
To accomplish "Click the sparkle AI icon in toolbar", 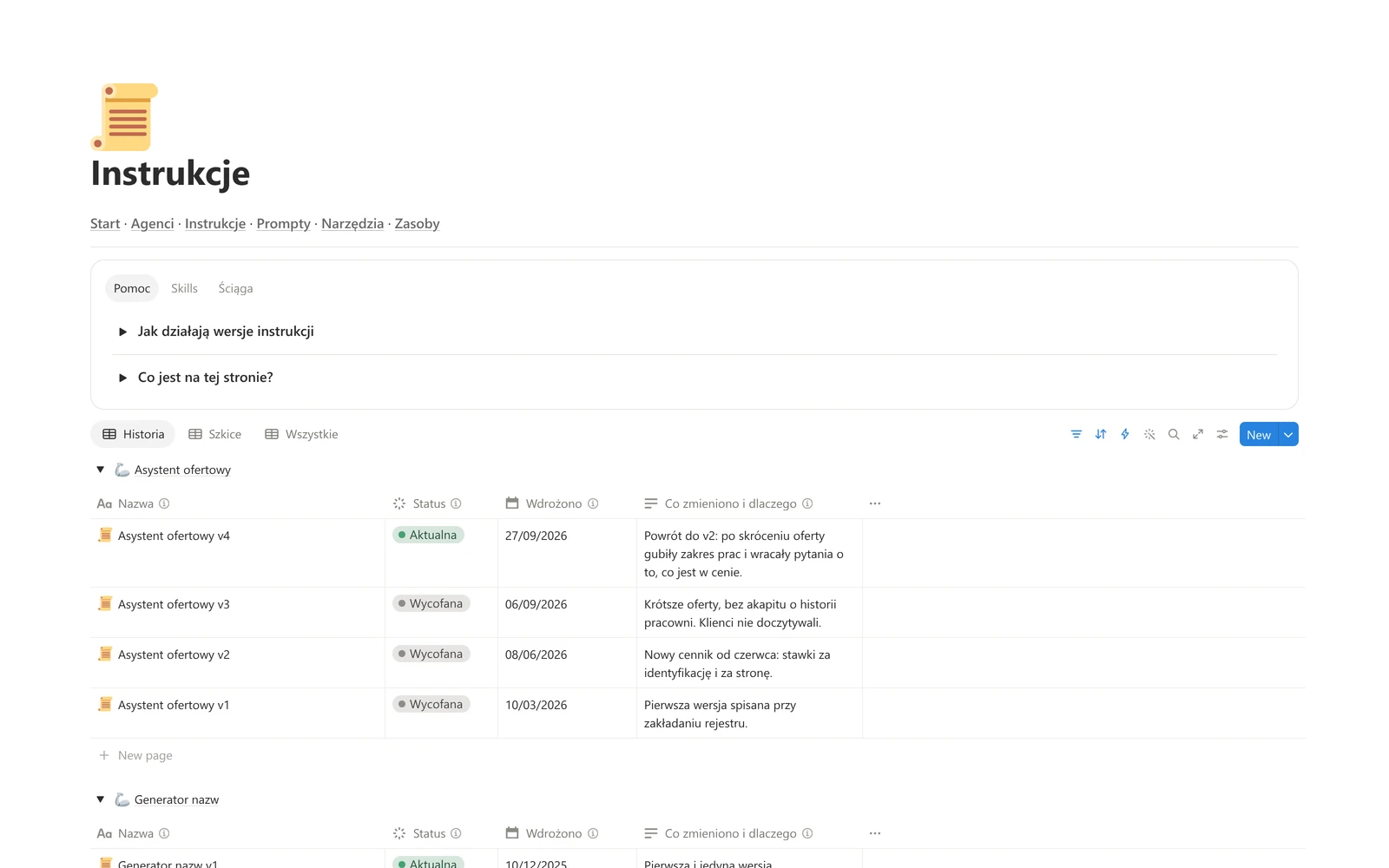I will (1149, 434).
